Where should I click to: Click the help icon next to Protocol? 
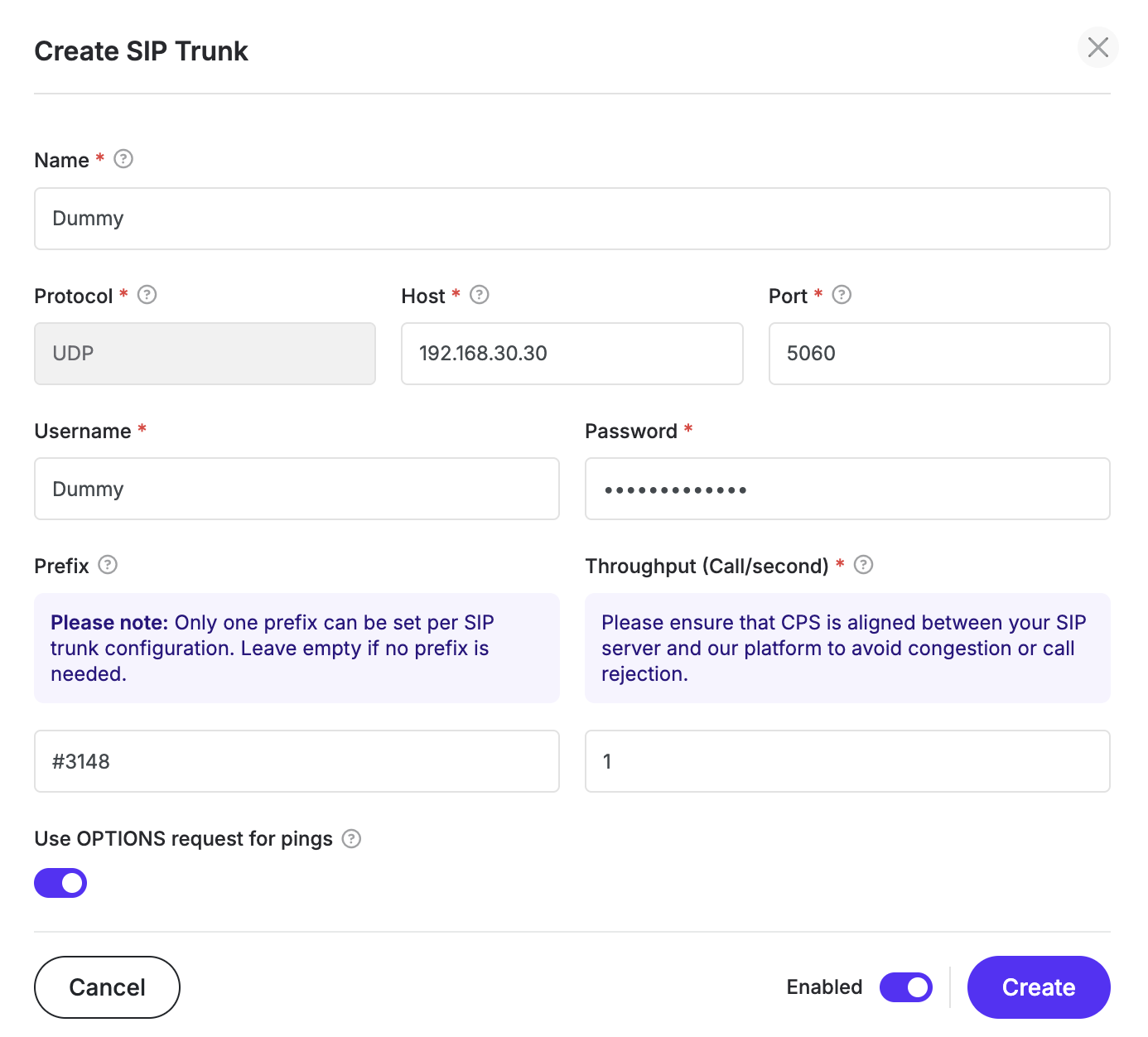click(x=147, y=295)
